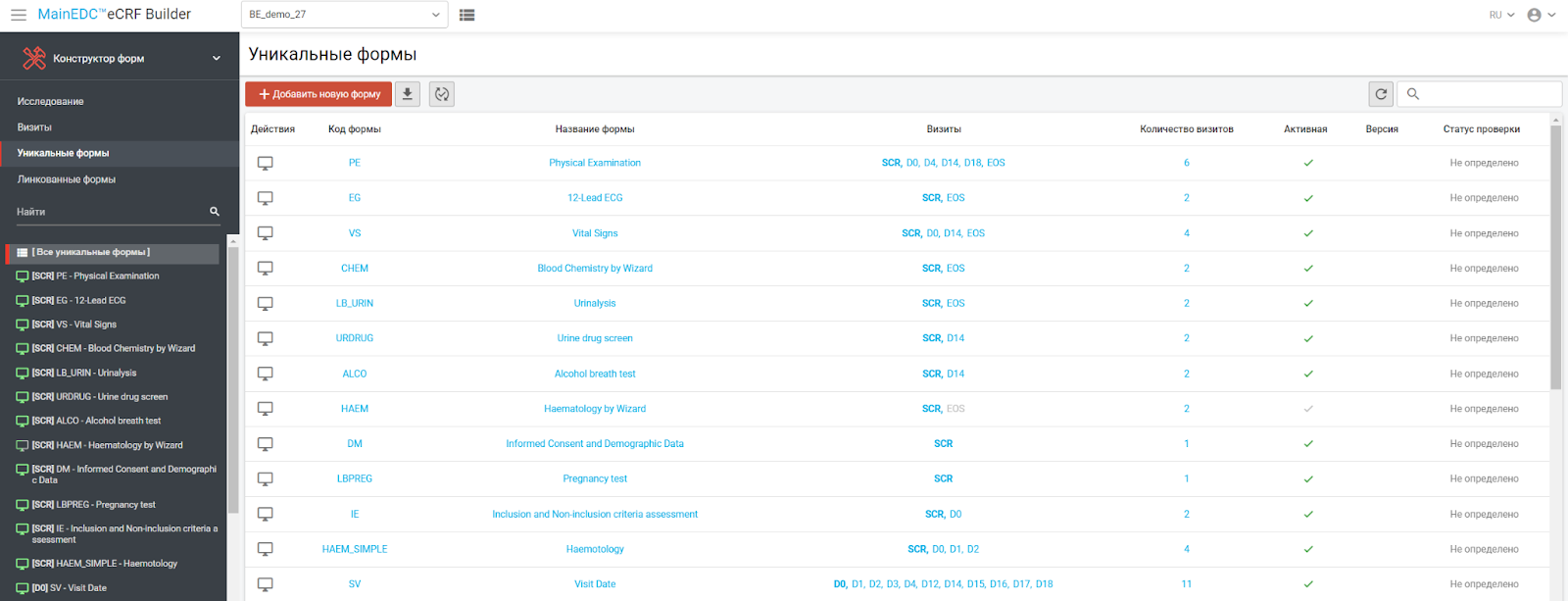Select Уникальные формы in sidebar
The width and height of the screenshot is (1568, 601).
[x=120, y=153]
